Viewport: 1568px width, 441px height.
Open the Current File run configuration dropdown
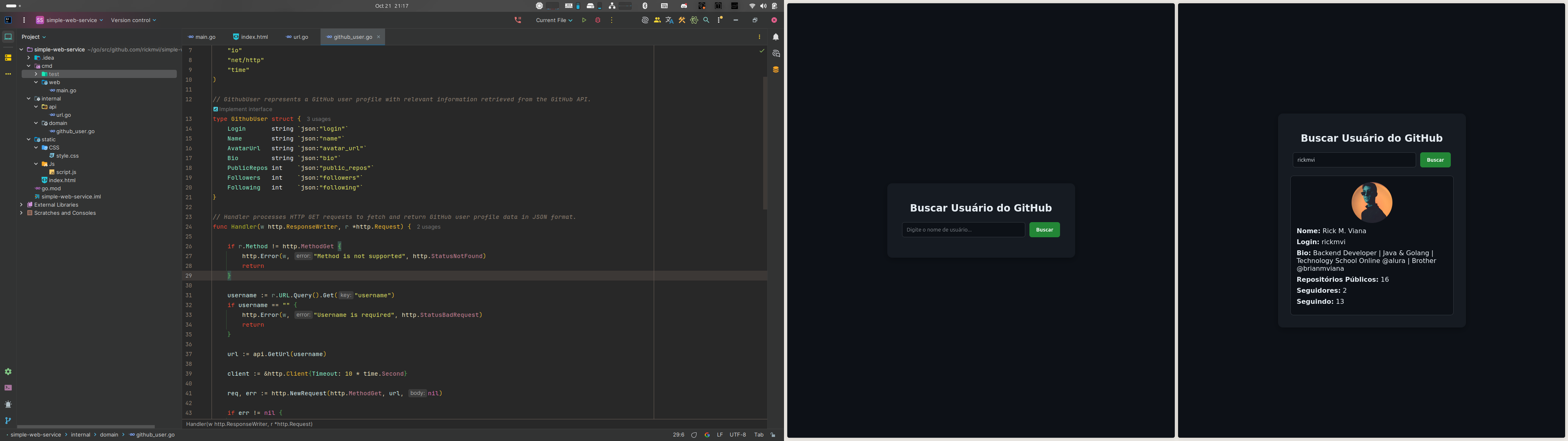(x=553, y=20)
